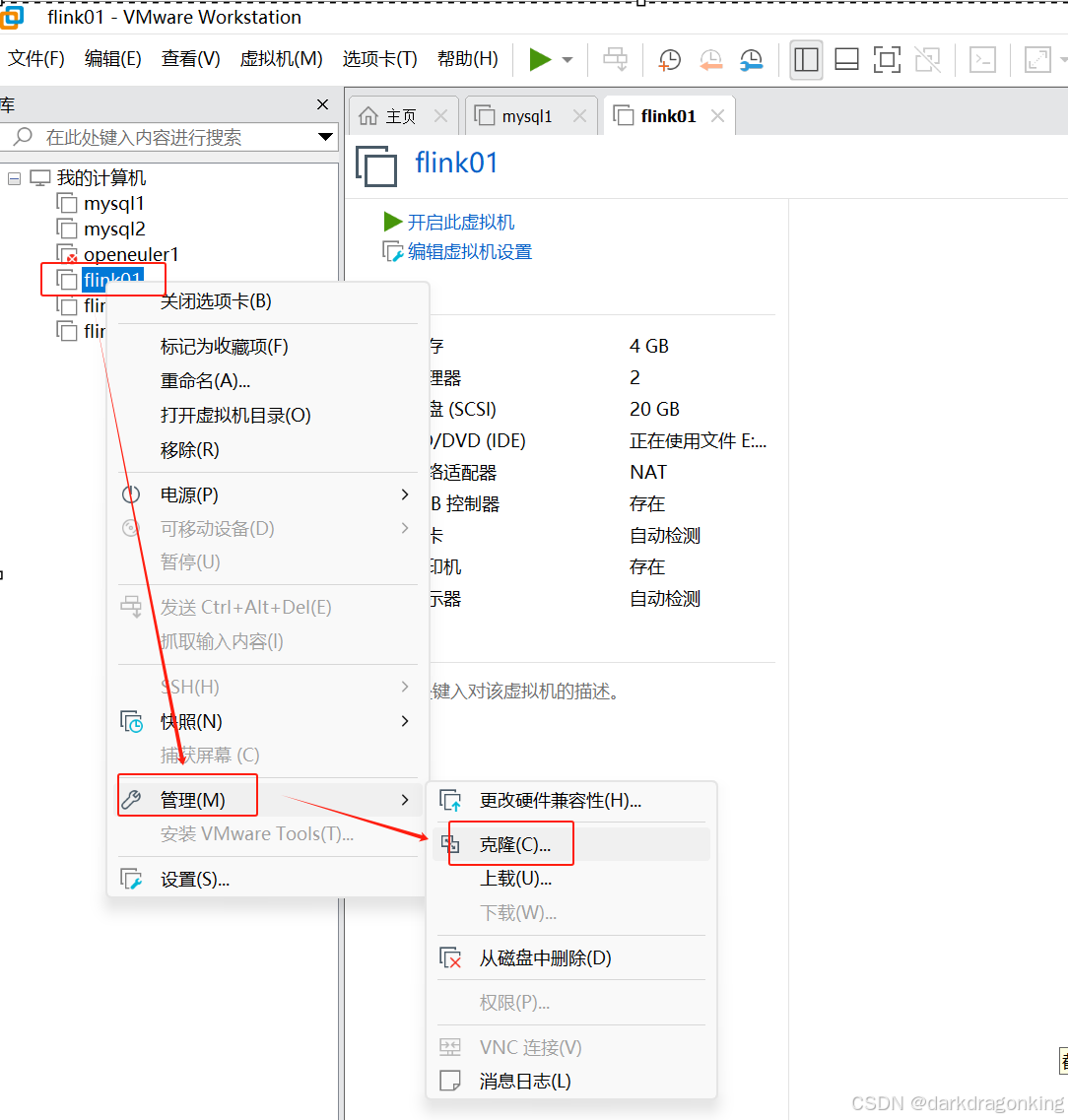The width and height of the screenshot is (1068, 1120).
Task: Choose 更改硬件兼容性(H)... in submenu
Action: [x=560, y=800]
